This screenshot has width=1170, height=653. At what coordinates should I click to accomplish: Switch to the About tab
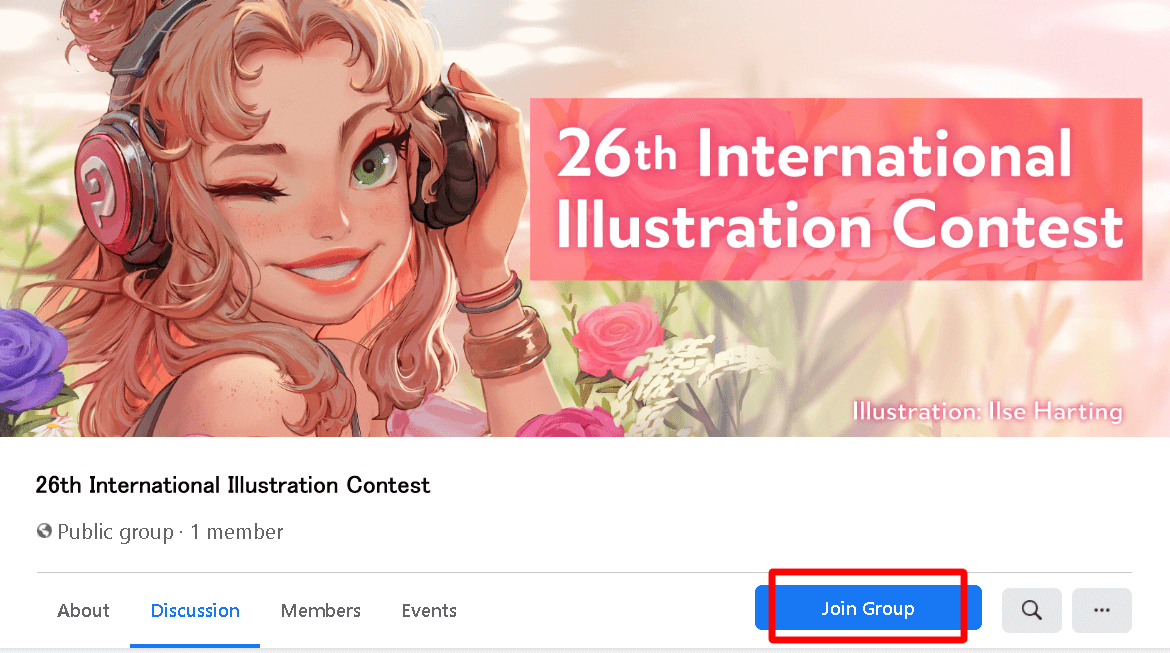pos(84,610)
